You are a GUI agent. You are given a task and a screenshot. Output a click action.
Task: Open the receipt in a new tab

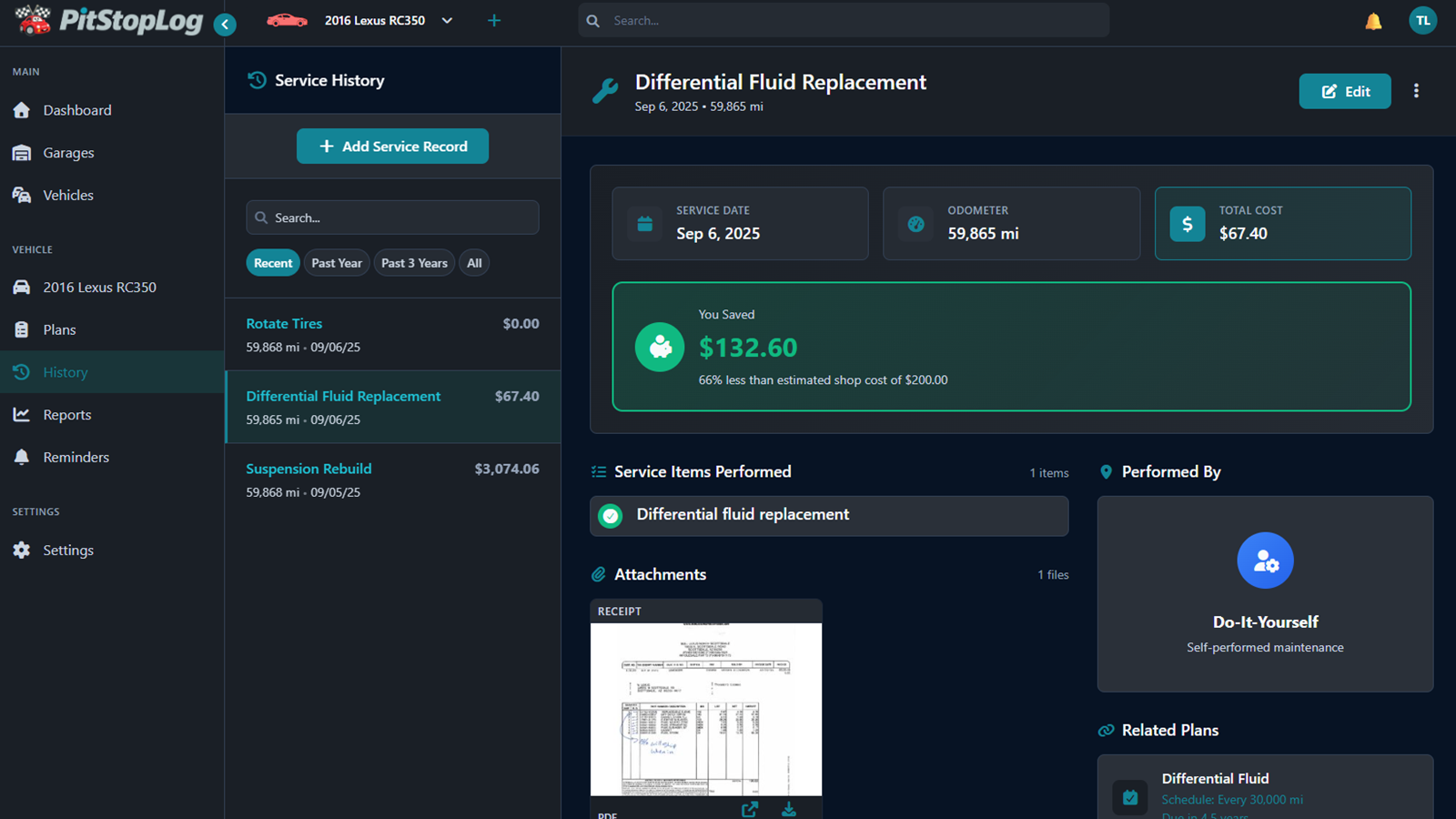coord(749,808)
